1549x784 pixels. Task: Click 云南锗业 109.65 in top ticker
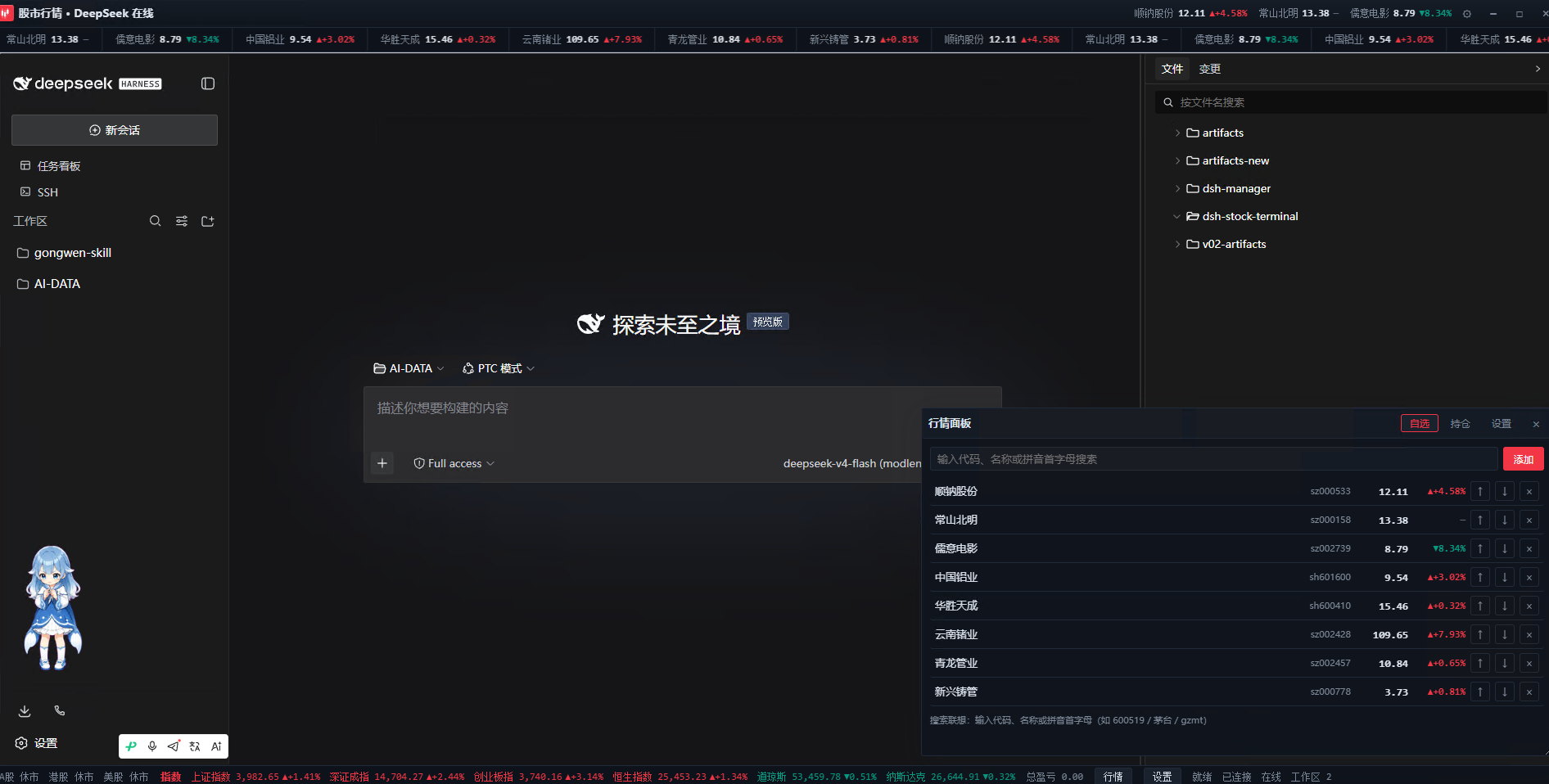582,39
